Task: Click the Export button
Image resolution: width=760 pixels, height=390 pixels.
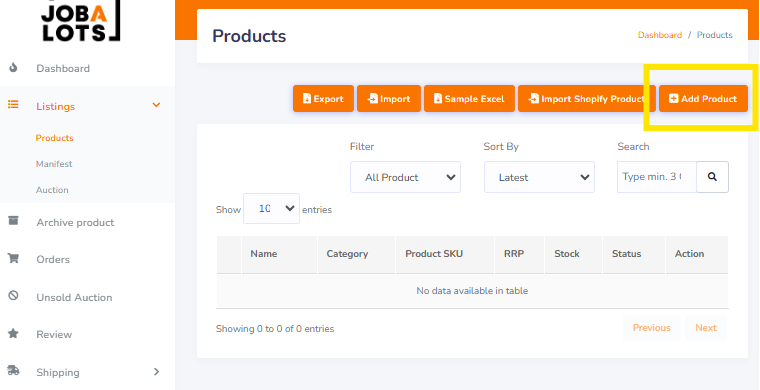Action: tap(323, 99)
